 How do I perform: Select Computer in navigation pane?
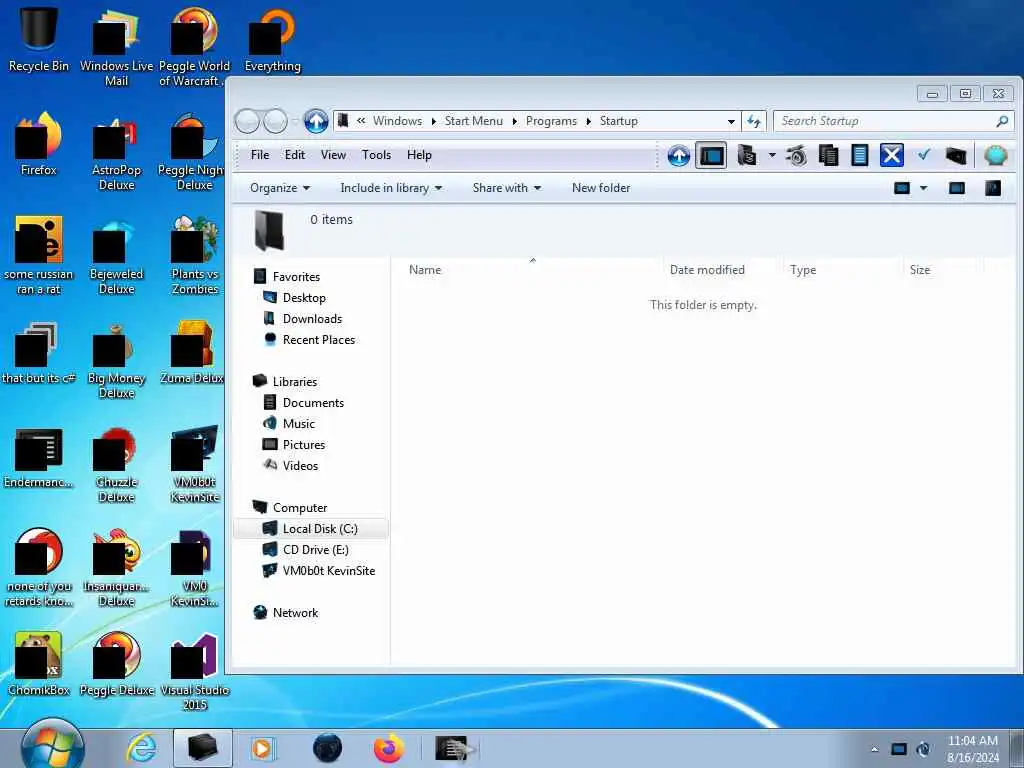[300, 507]
